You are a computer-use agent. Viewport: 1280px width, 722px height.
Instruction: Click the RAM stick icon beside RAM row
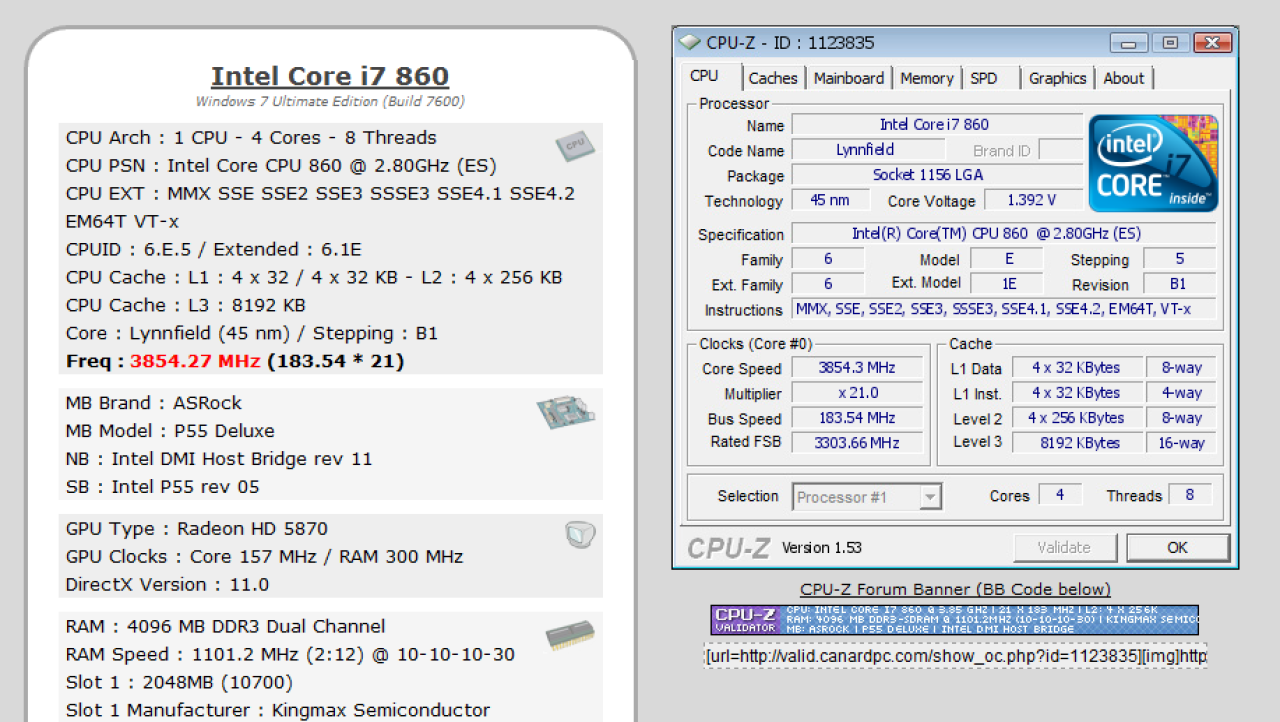(570, 635)
